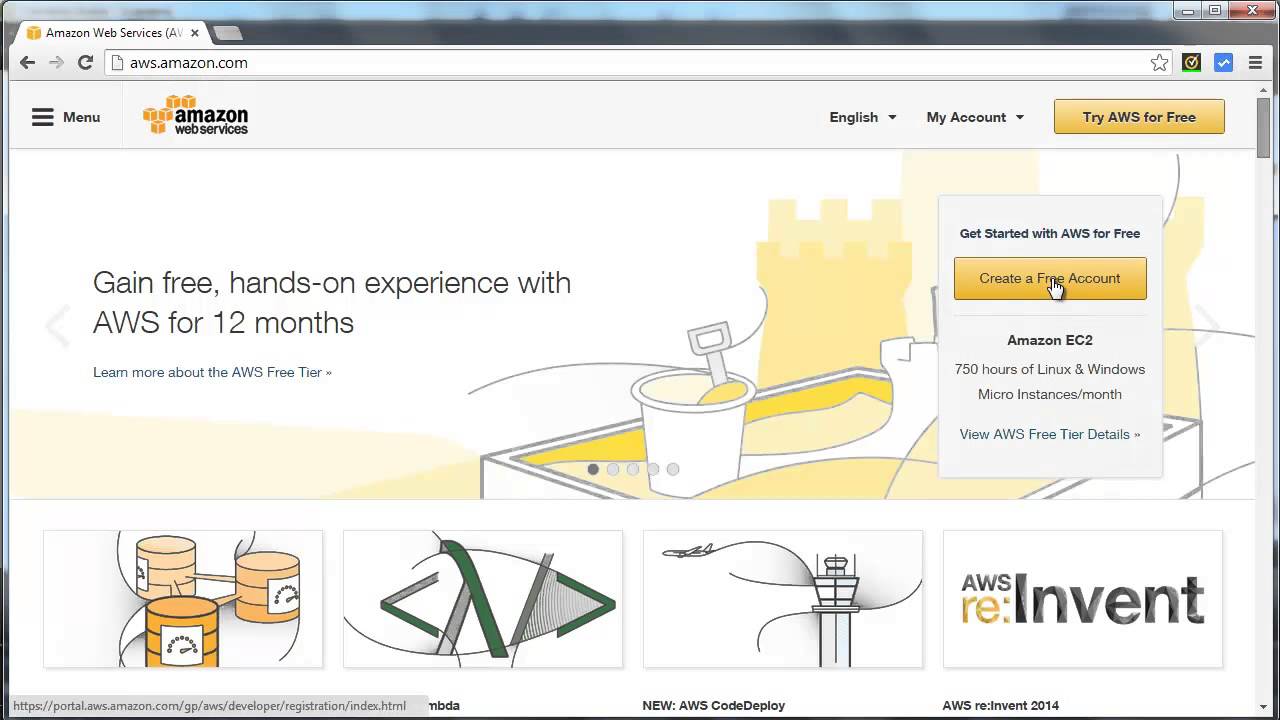The height and width of the screenshot is (720, 1280).
Task: Click the page scrollbar thumb
Action: (1264, 129)
